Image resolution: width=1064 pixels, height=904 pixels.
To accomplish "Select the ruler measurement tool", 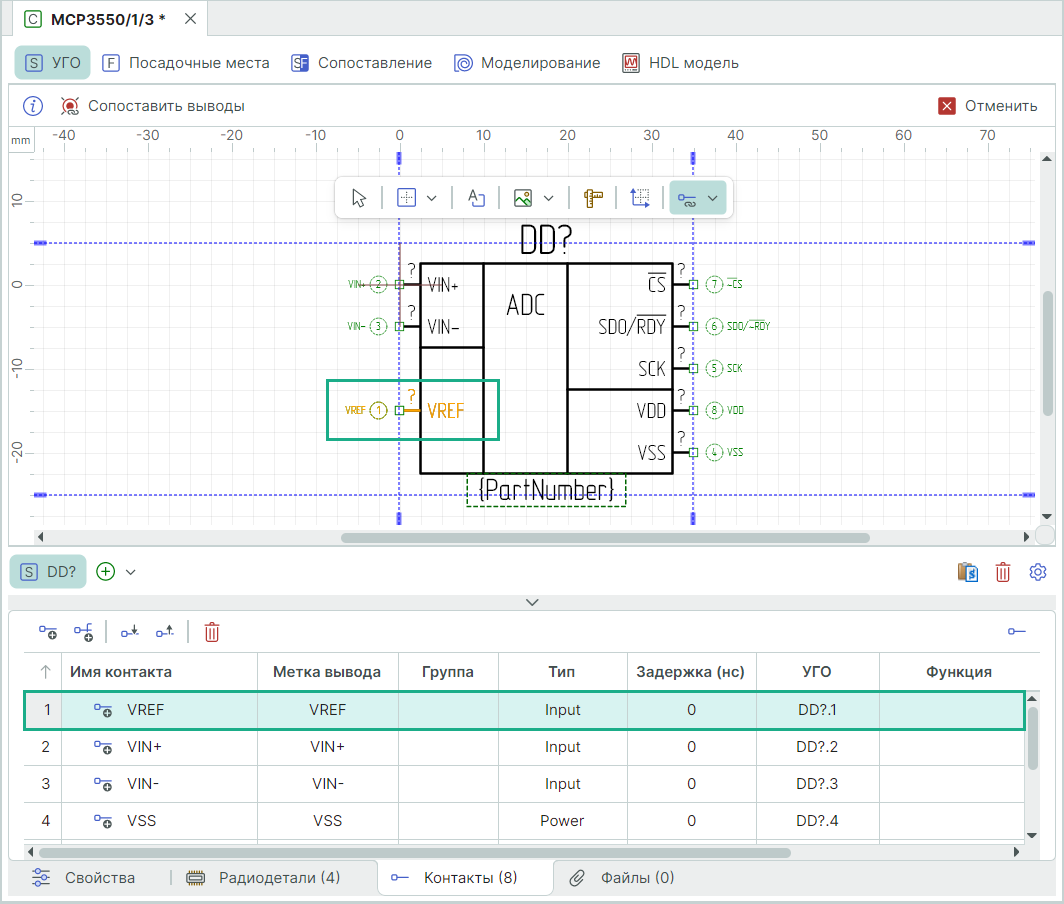I will pos(594,198).
